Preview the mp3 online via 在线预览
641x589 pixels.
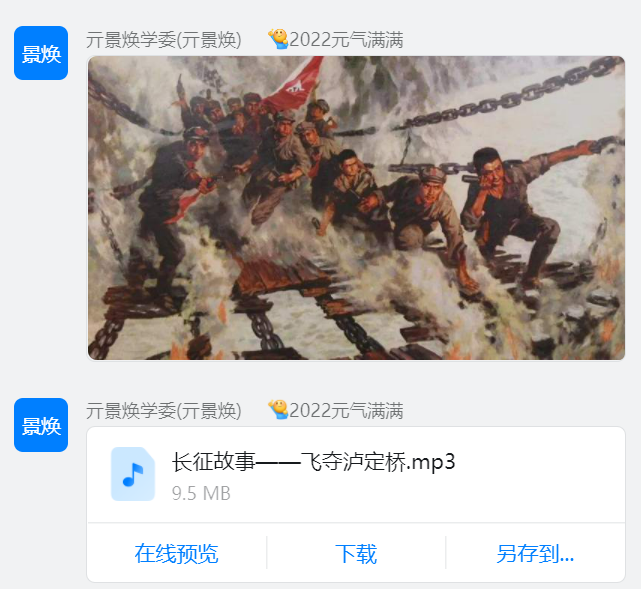click(176, 554)
